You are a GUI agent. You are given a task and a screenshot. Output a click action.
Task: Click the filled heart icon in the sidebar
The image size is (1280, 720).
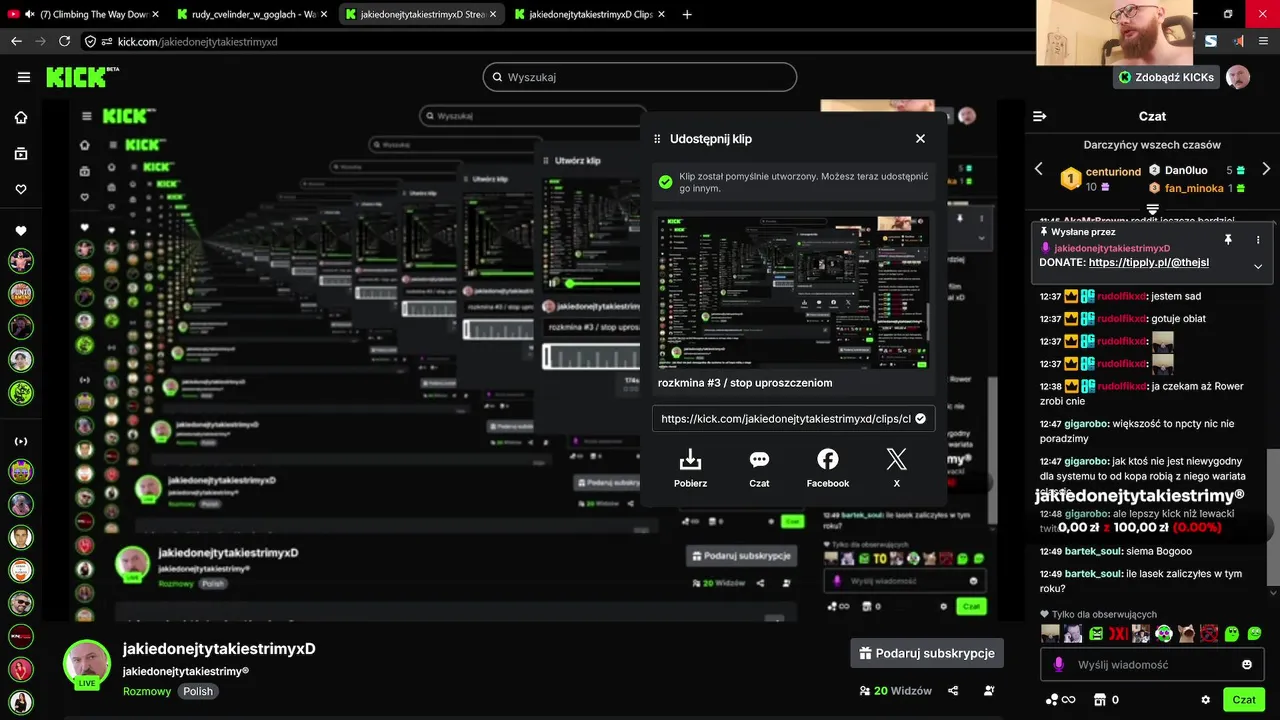click(x=21, y=231)
